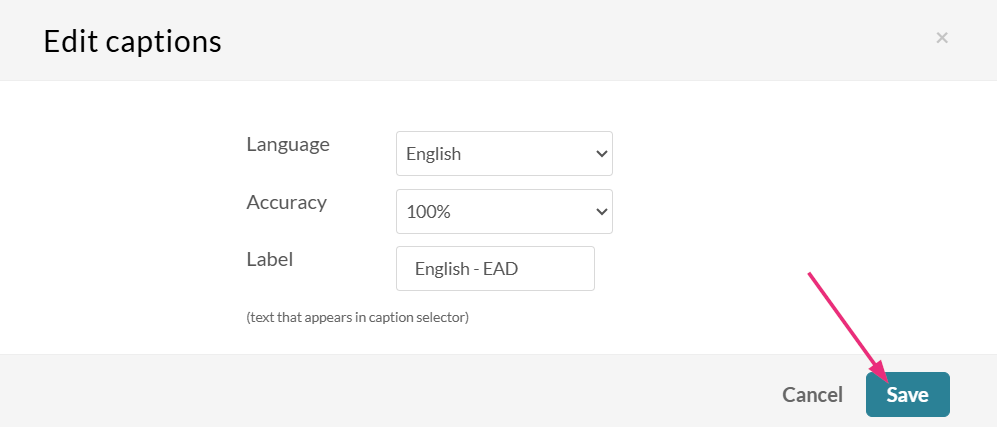Click the "Accuracy" field label

pos(286,202)
